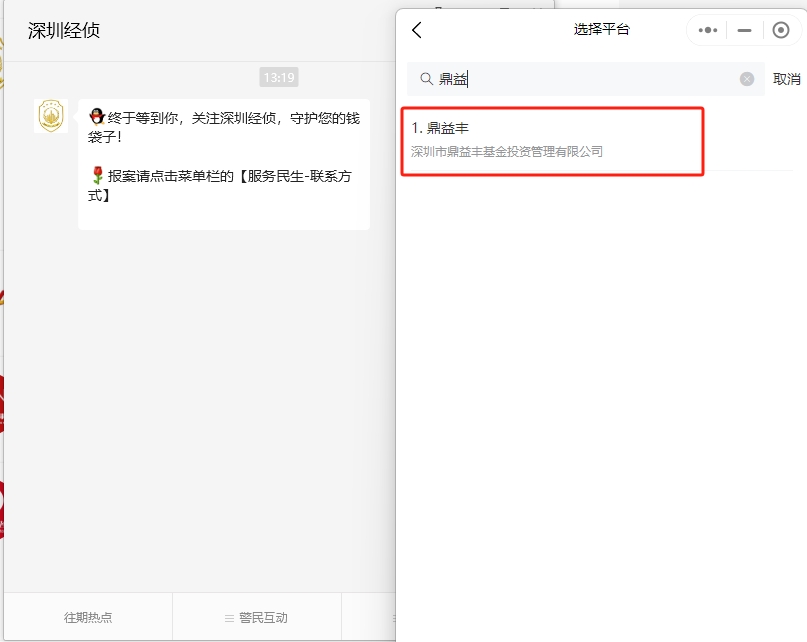The height and width of the screenshot is (642, 807).
Task: Go back using the left arrow icon
Action: click(417, 30)
